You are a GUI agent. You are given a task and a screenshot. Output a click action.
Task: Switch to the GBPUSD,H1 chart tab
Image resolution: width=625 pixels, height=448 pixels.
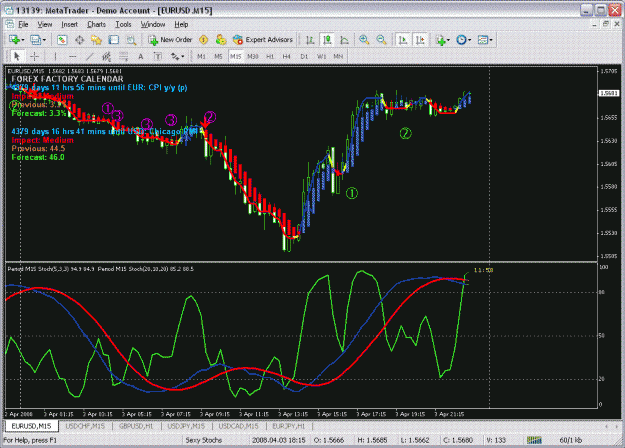coord(136,426)
